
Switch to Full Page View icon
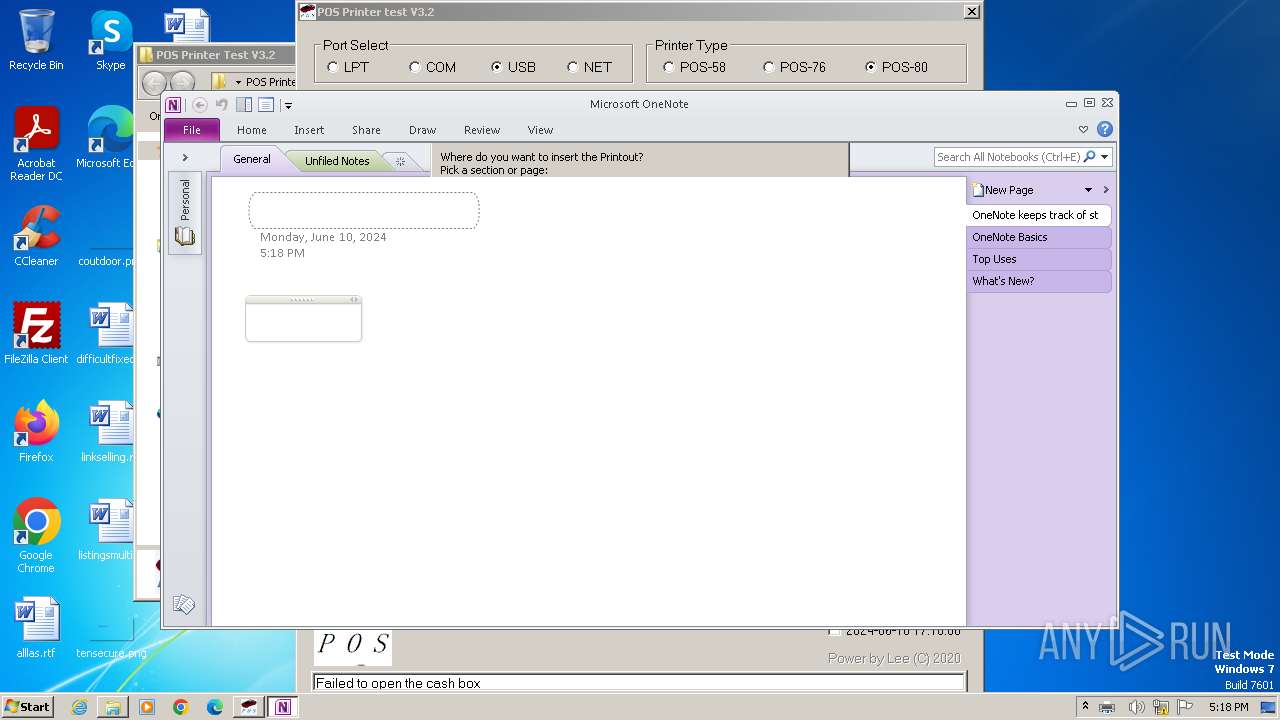(x=266, y=105)
